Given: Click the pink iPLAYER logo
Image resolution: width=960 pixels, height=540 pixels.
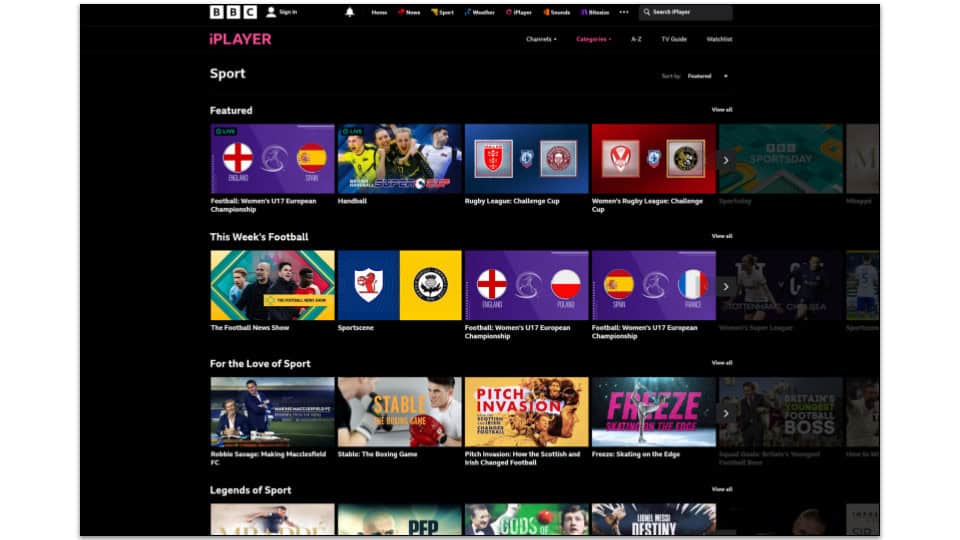Looking at the screenshot, I should click(x=240, y=39).
